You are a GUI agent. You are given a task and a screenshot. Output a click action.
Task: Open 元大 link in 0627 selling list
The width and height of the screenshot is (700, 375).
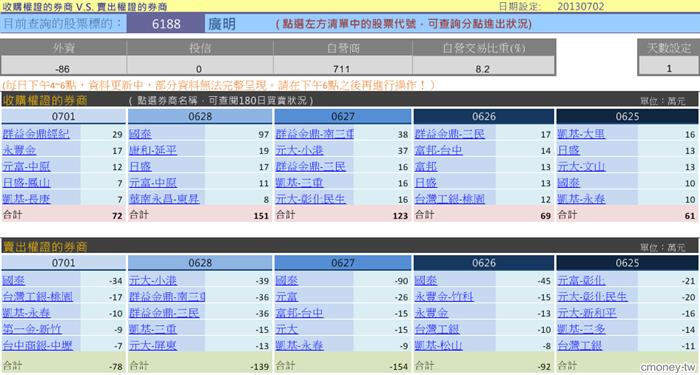(x=287, y=329)
